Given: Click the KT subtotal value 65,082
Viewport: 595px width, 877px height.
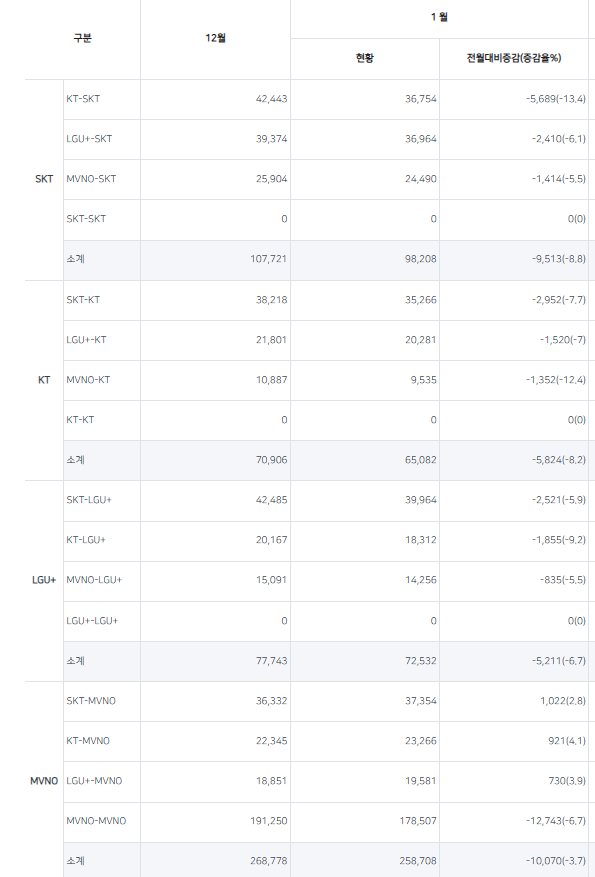Looking at the screenshot, I should (421, 460).
